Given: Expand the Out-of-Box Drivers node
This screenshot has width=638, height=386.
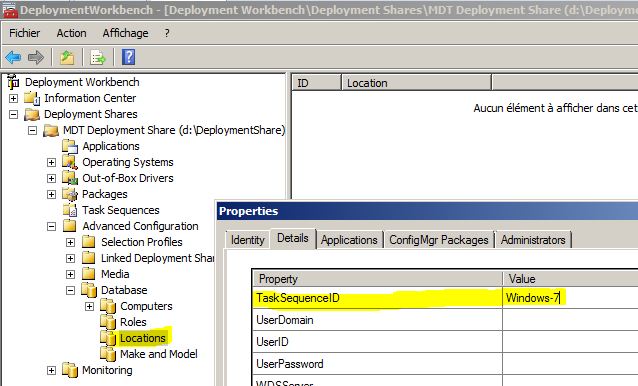Looking at the screenshot, I should (51, 178).
